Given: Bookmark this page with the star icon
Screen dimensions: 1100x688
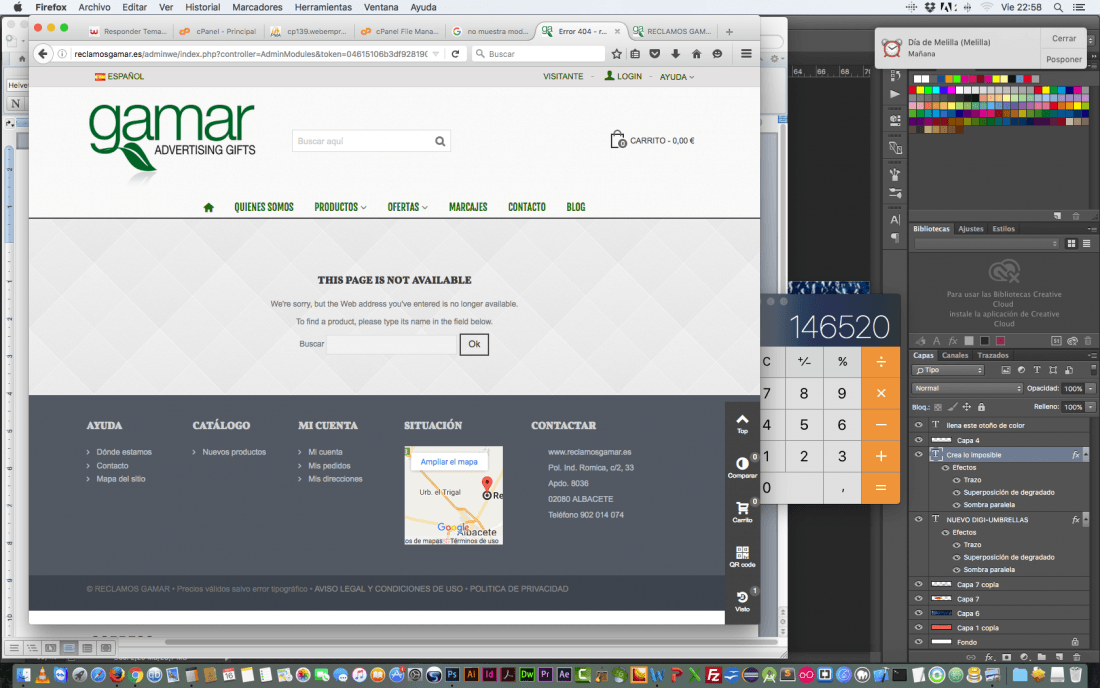Looking at the screenshot, I should [617, 53].
